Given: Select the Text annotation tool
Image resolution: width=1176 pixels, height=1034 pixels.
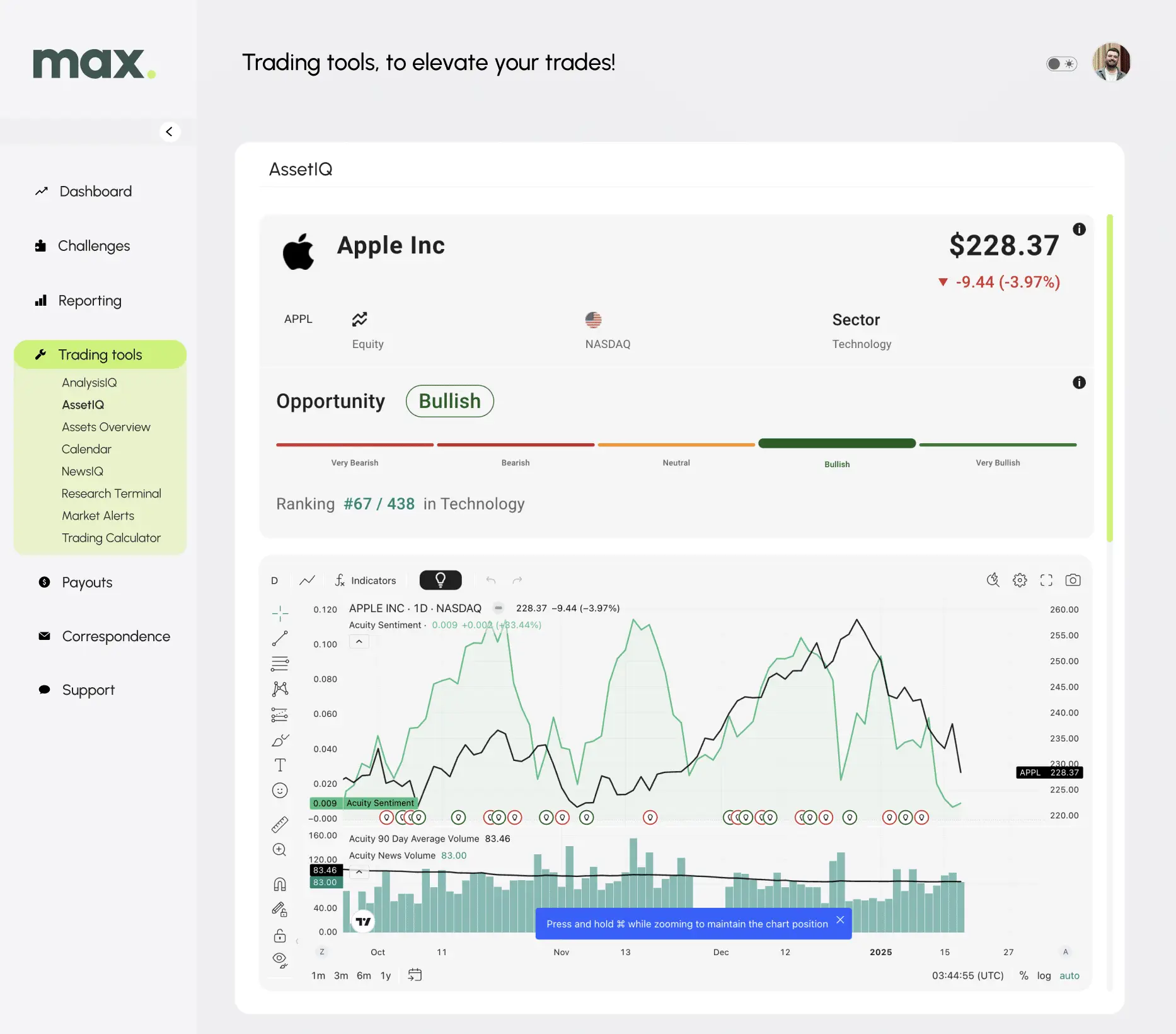Looking at the screenshot, I should 280,765.
